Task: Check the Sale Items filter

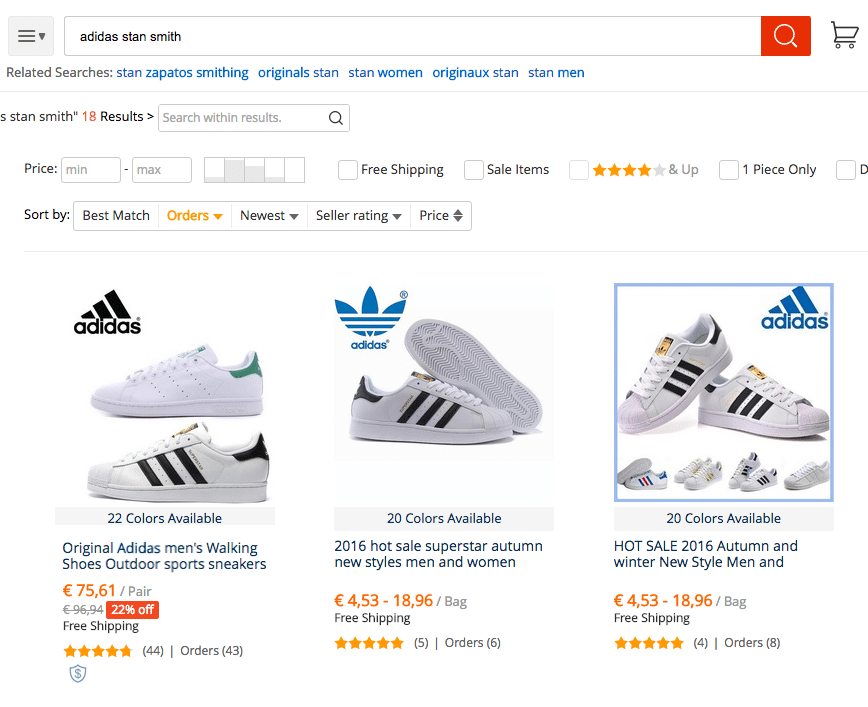Action: tap(474, 170)
